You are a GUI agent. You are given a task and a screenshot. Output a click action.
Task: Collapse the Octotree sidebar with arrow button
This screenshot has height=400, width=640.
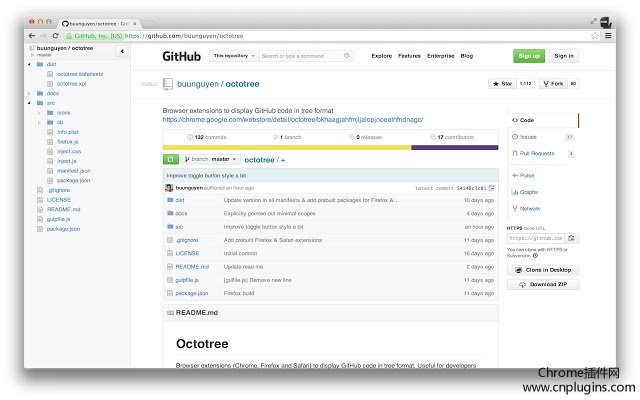[x=122, y=51]
